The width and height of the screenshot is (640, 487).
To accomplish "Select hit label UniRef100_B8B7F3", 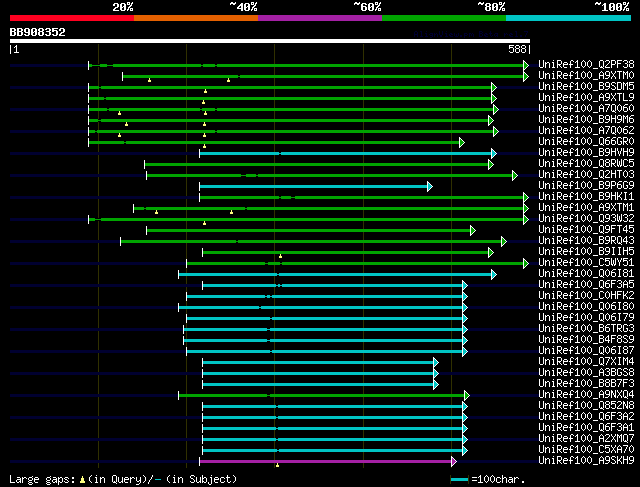I will click(586, 384).
